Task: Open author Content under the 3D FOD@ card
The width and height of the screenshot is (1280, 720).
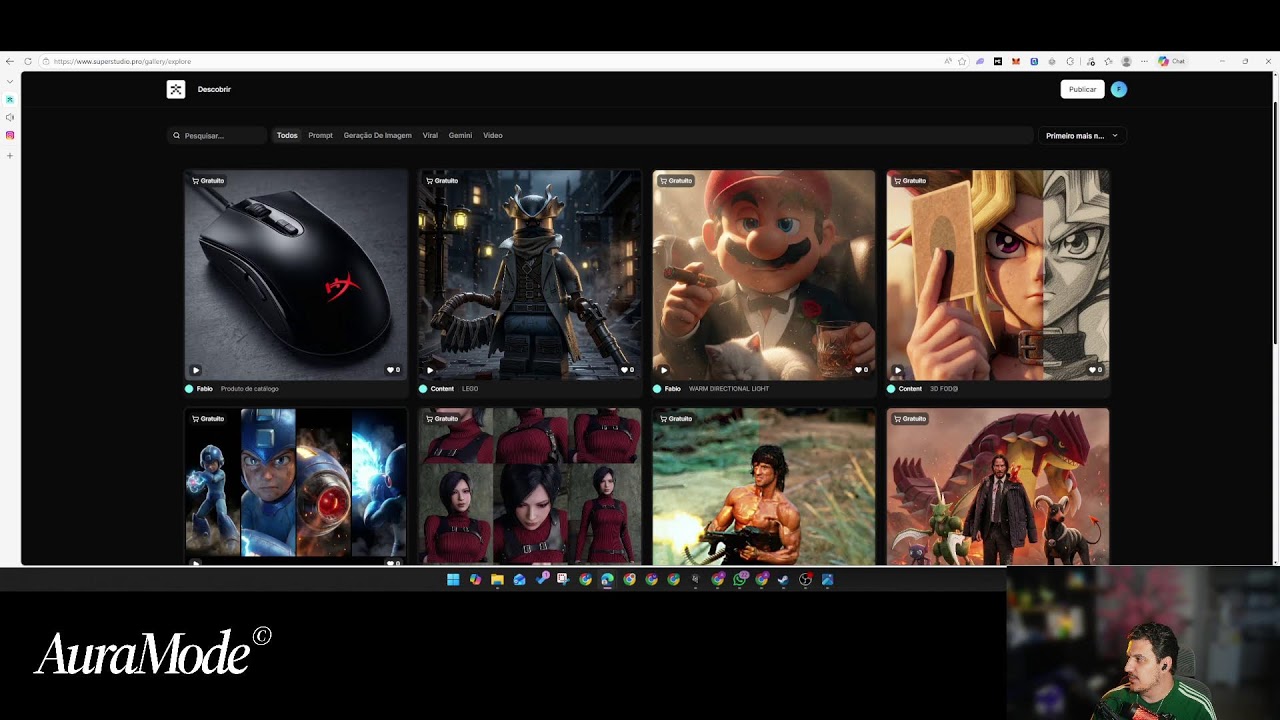Action: 910,388
